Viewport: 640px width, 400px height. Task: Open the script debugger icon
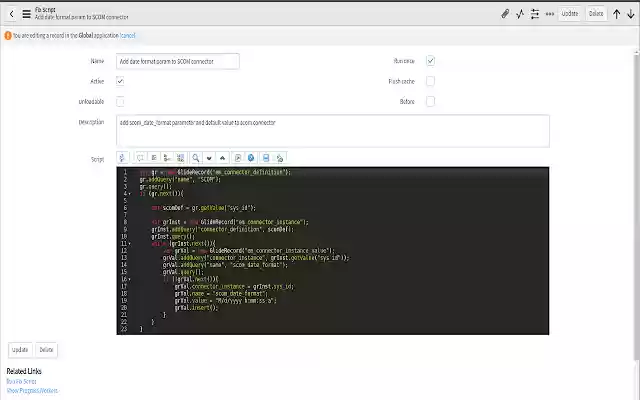click(x=280, y=158)
